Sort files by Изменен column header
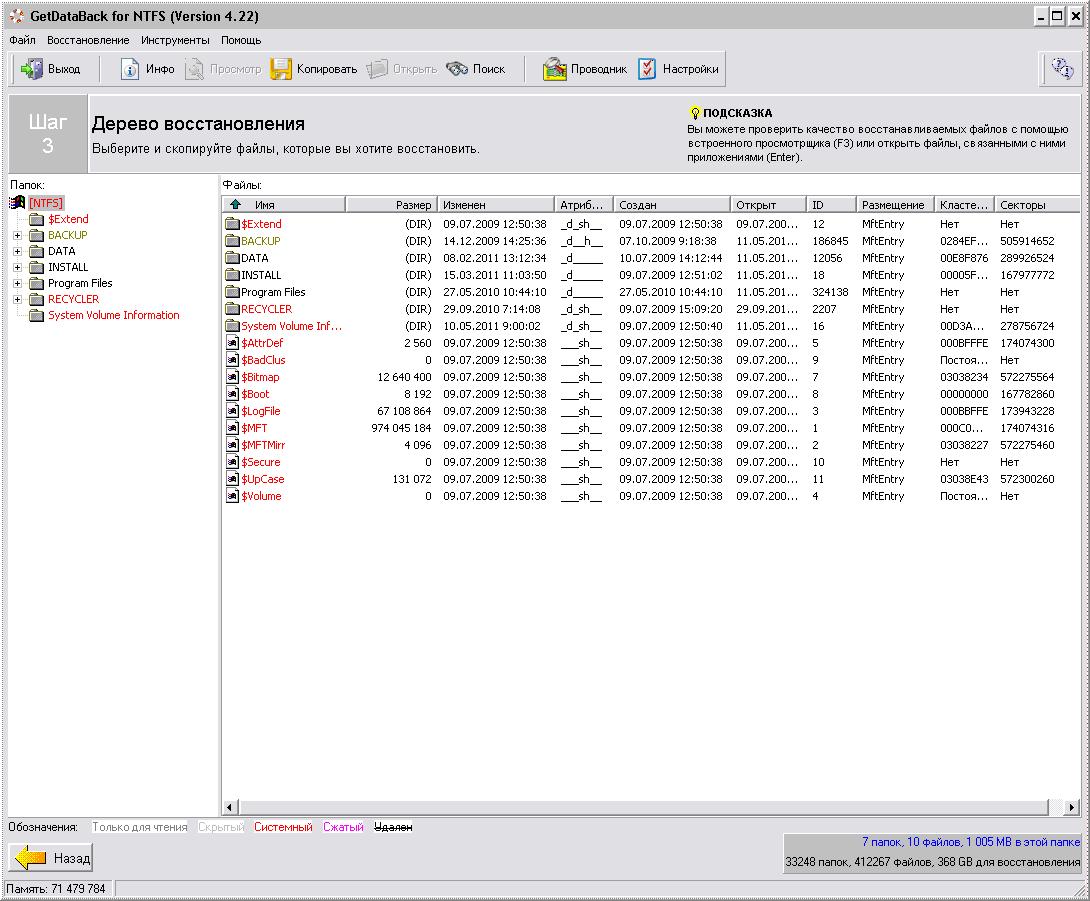The height and width of the screenshot is (901, 1090). click(495, 204)
